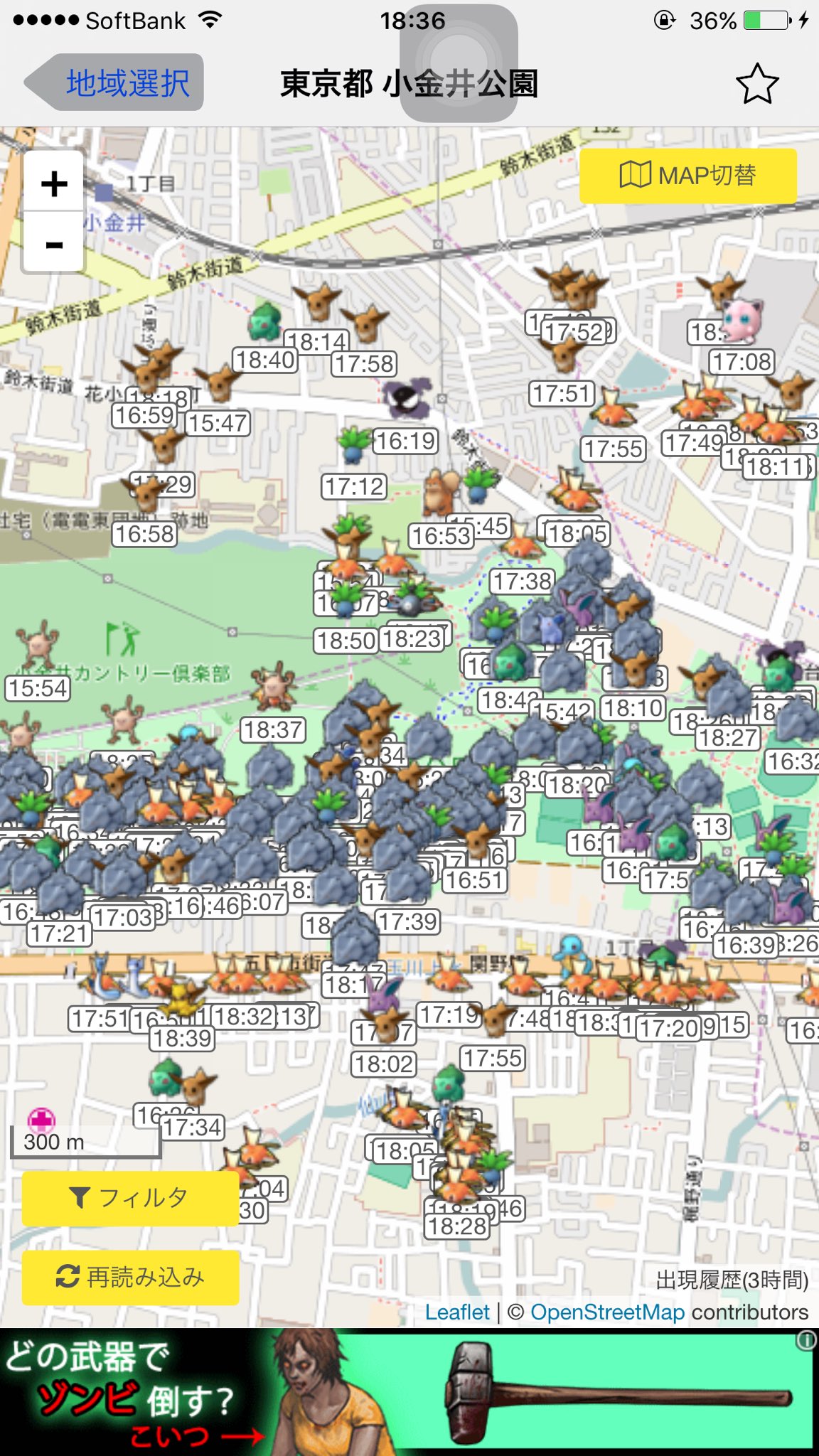The width and height of the screenshot is (819, 1456).
Task: Tap the favorite star icon
Action: point(757,84)
